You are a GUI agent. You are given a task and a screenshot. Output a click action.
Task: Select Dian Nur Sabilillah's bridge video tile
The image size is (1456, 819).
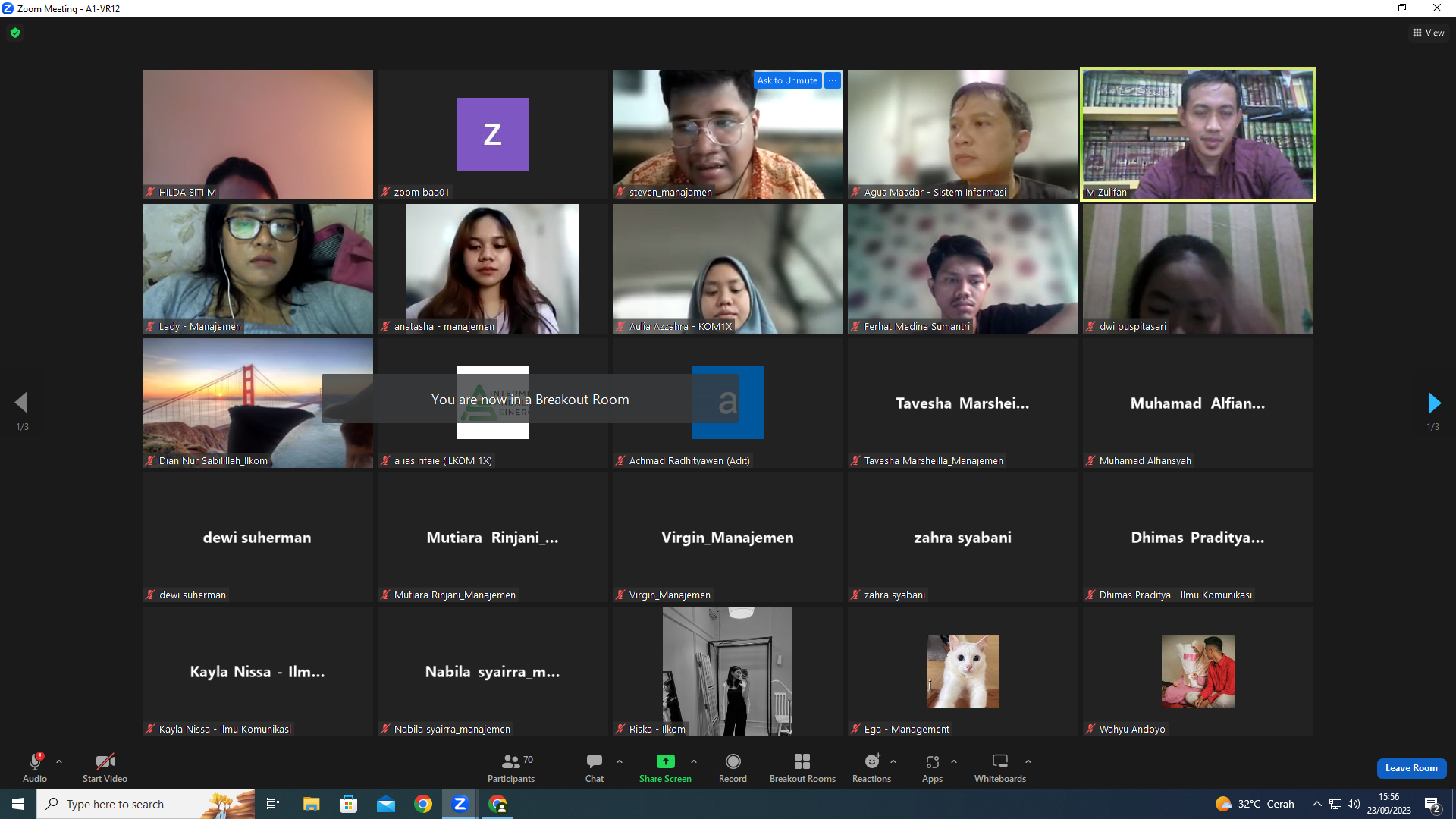(258, 403)
